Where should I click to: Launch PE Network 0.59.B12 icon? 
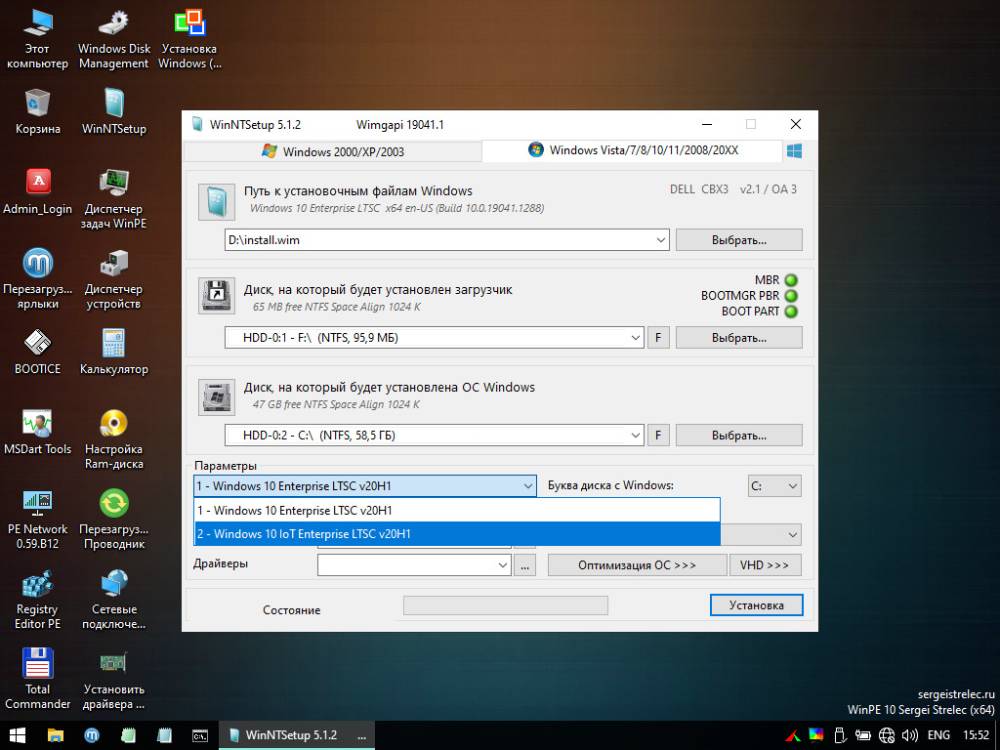37,520
